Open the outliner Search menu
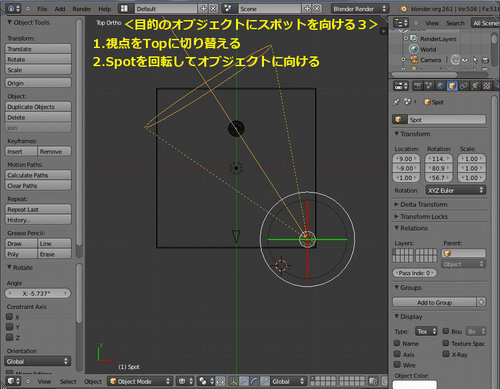500x389 pixels. (x=455, y=23)
